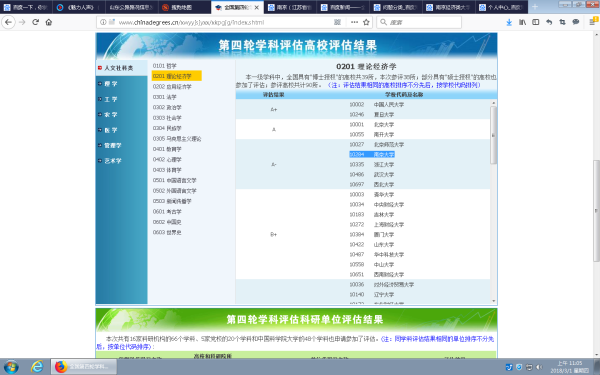The width and height of the screenshot is (600, 375).
Task: Open discipline 0601 考古学
Action: click(x=167, y=212)
